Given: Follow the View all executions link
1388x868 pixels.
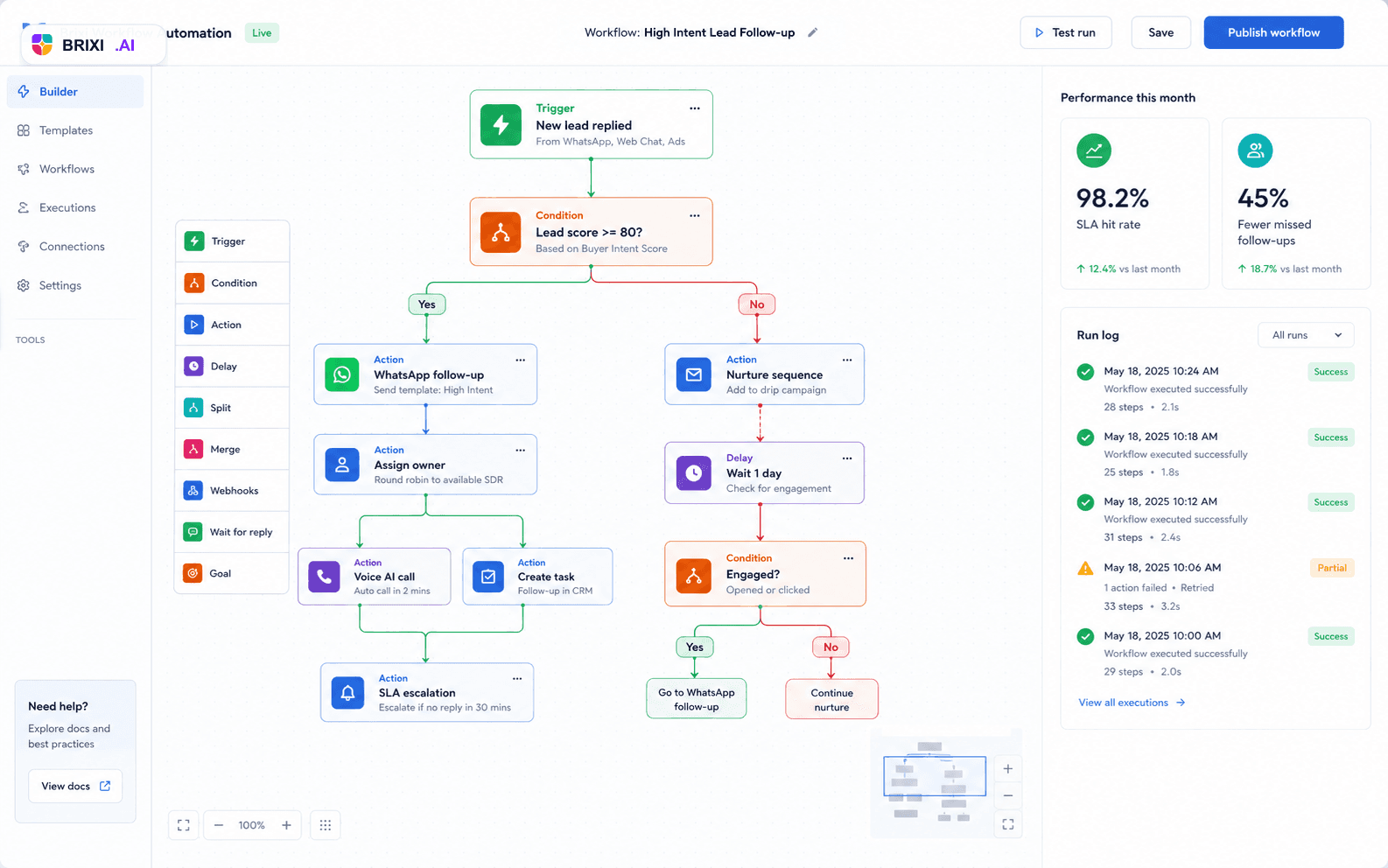Looking at the screenshot, I should pyautogui.click(x=1132, y=703).
